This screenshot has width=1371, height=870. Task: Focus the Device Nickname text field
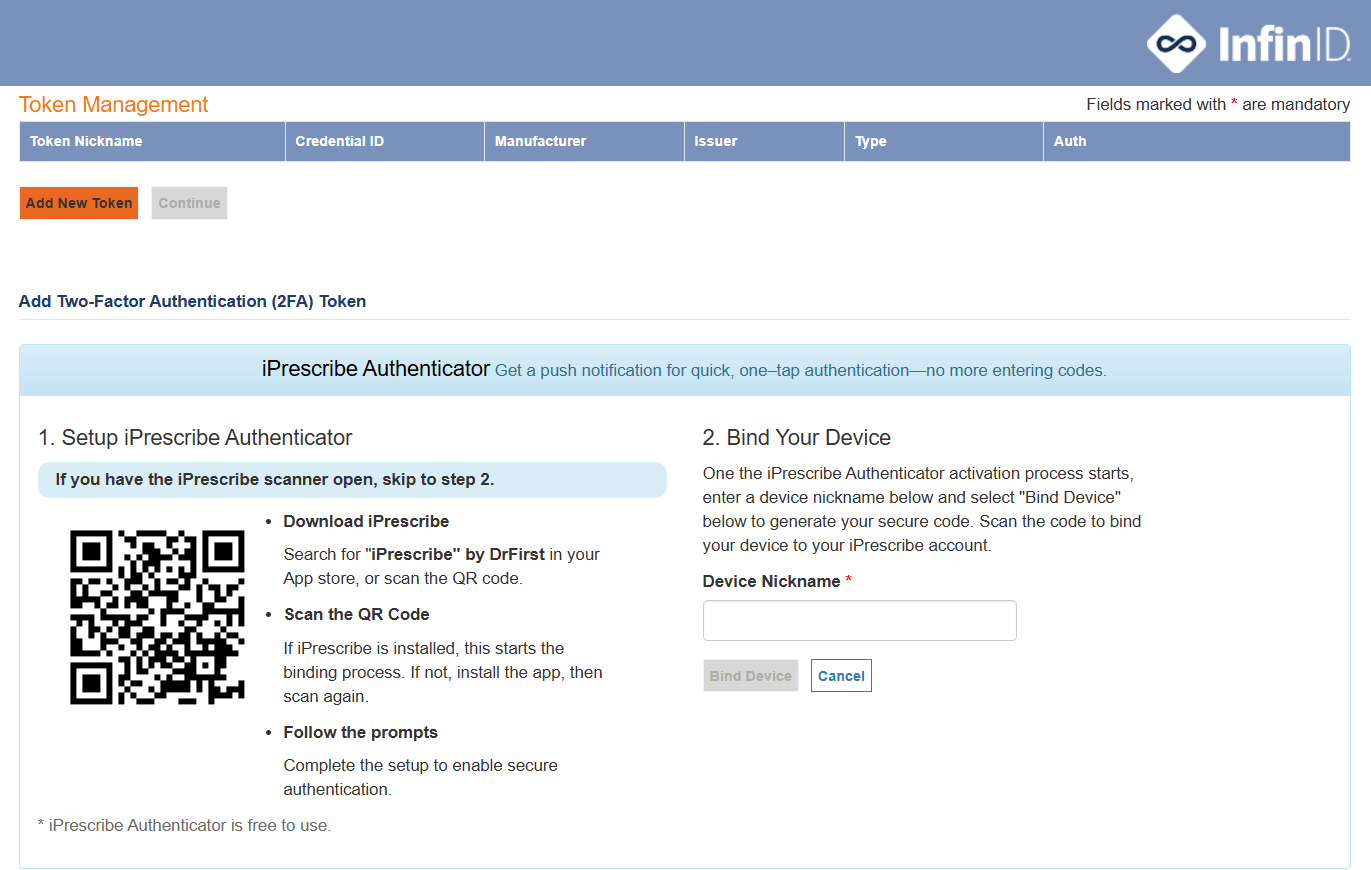coord(859,620)
